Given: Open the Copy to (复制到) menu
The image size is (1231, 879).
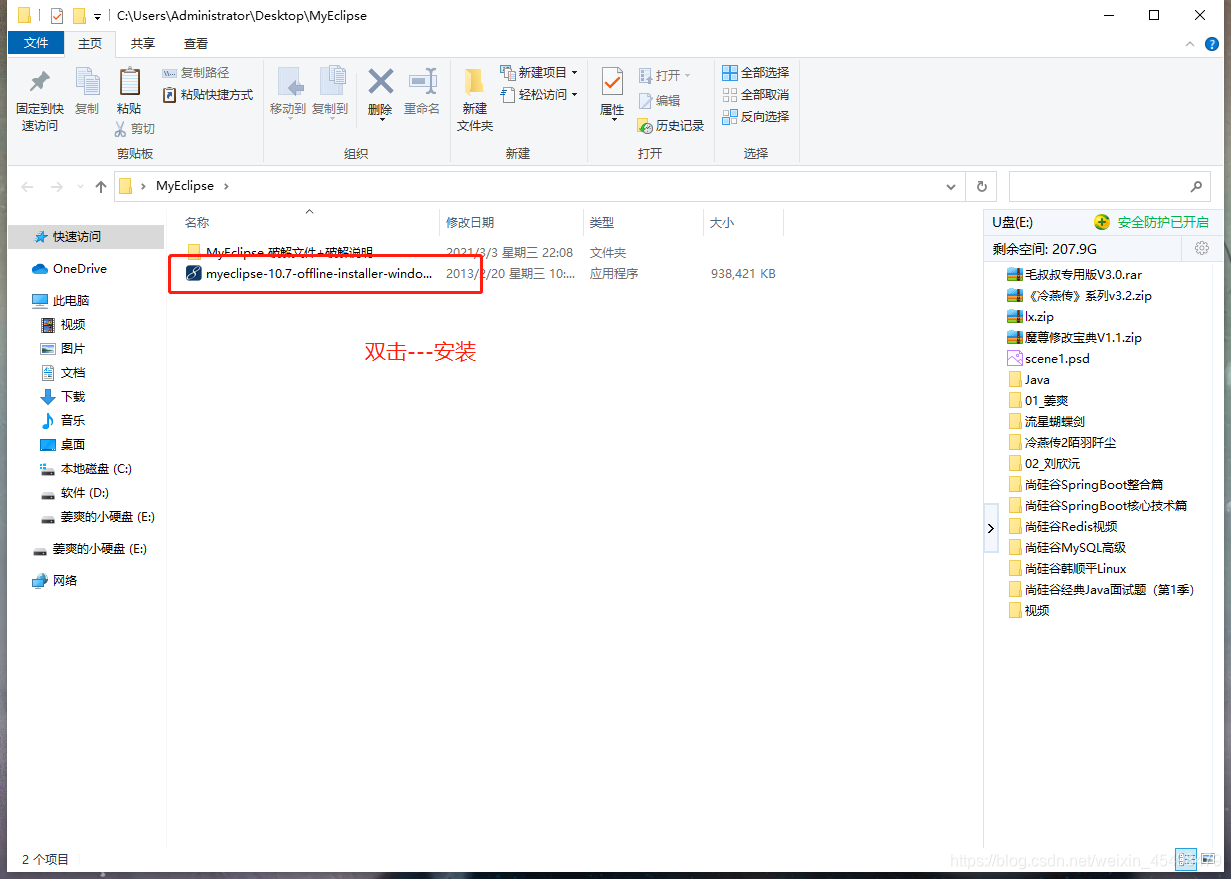Looking at the screenshot, I should (x=331, y=93).
